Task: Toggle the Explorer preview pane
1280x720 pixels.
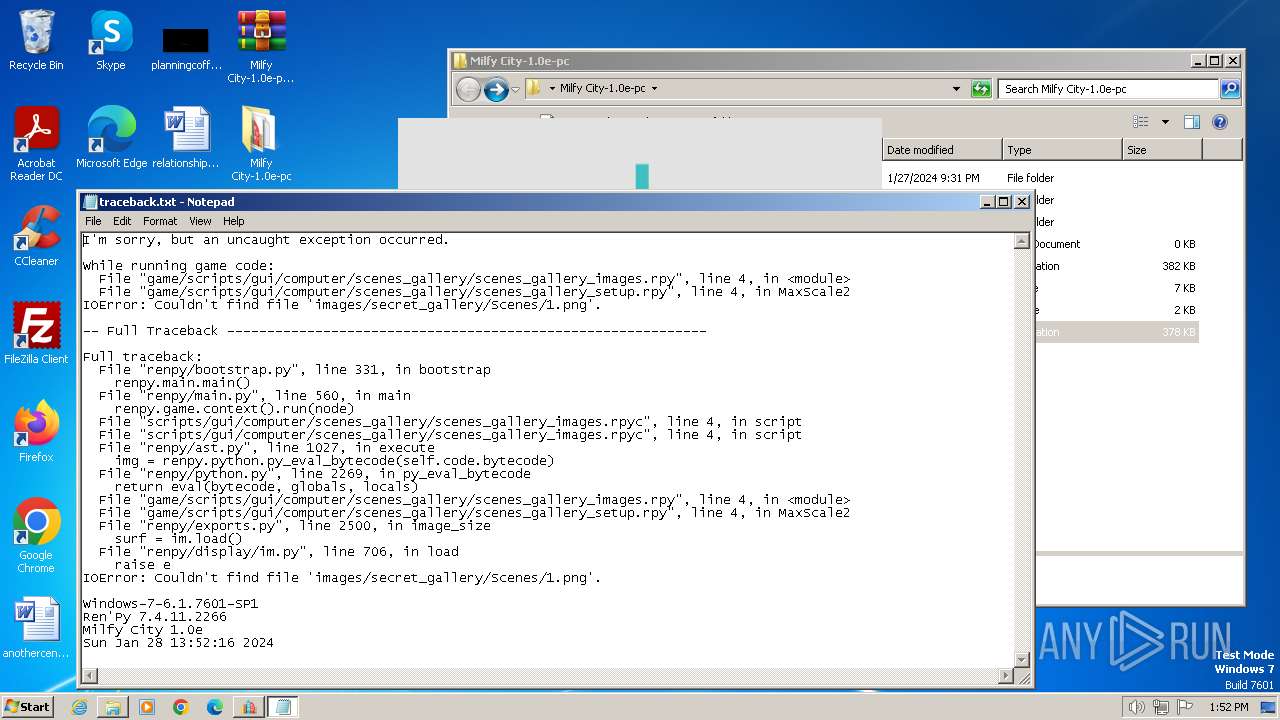Action: [1192, 122]
